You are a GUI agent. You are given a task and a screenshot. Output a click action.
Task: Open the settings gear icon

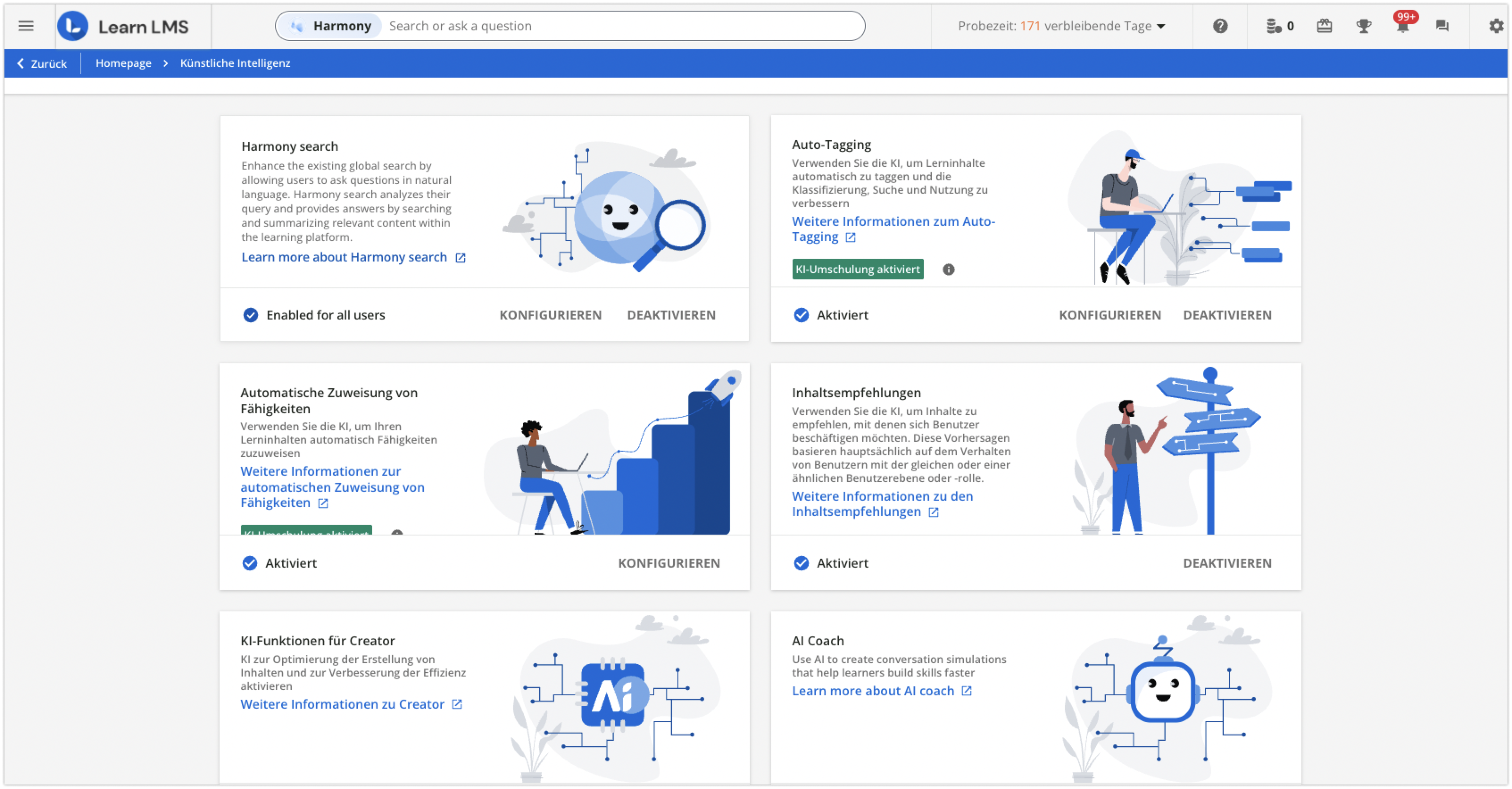point(1495,26)
